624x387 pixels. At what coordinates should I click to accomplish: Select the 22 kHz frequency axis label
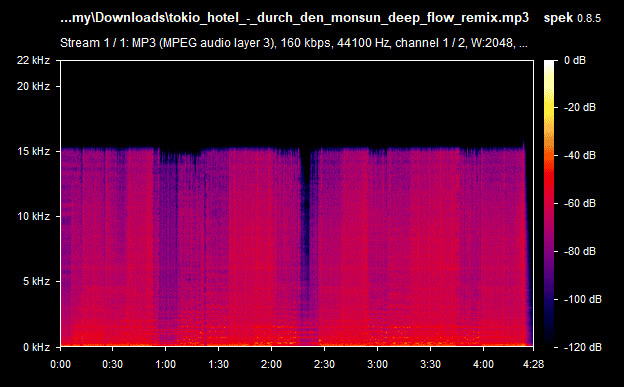click(33, 61)
